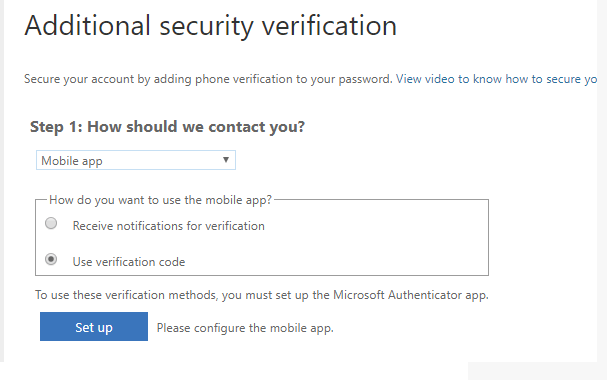Click the Microsoft Authenticator app words in the instruction
Image resolution: width=608 pixels, height=380 pixels.
coord(411,295)
